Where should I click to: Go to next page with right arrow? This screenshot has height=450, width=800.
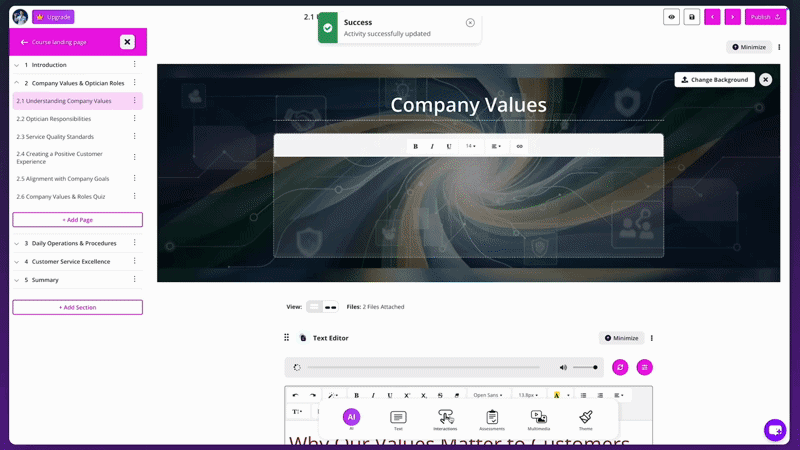coord(733,17)
